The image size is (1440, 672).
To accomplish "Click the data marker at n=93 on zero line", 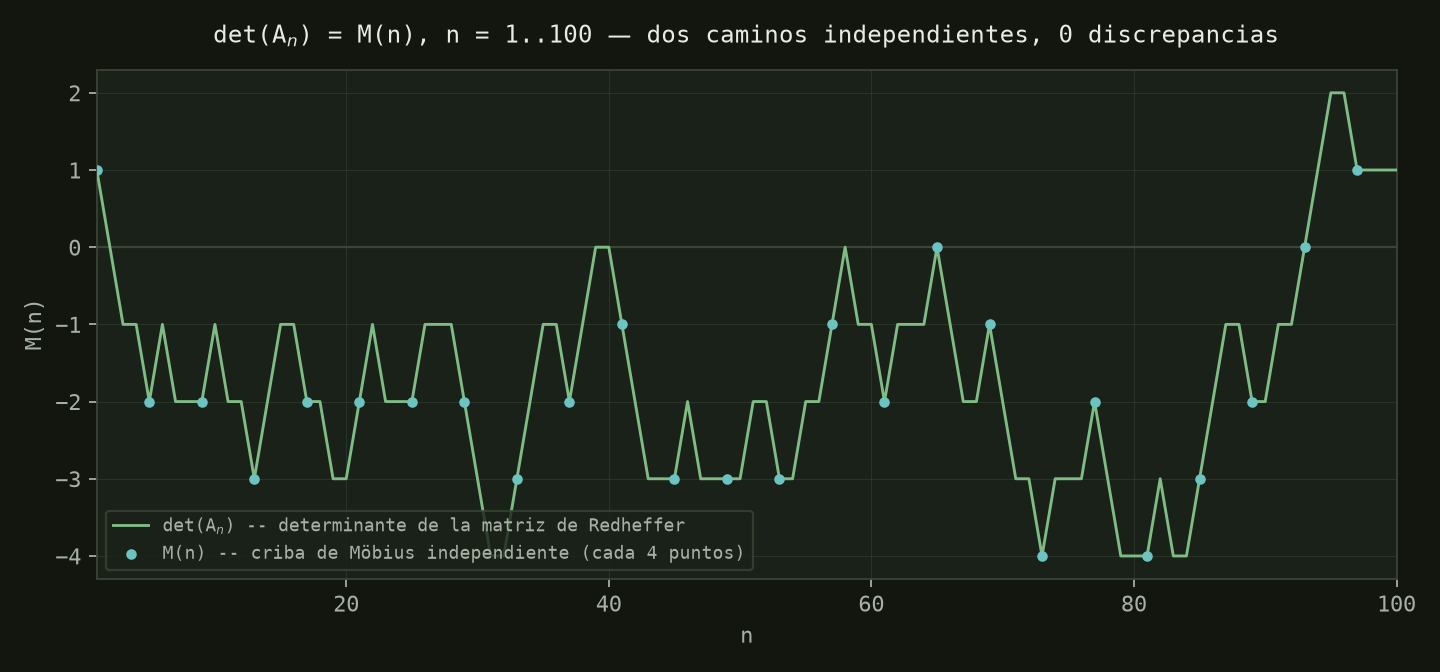I will pos(1305,247).
